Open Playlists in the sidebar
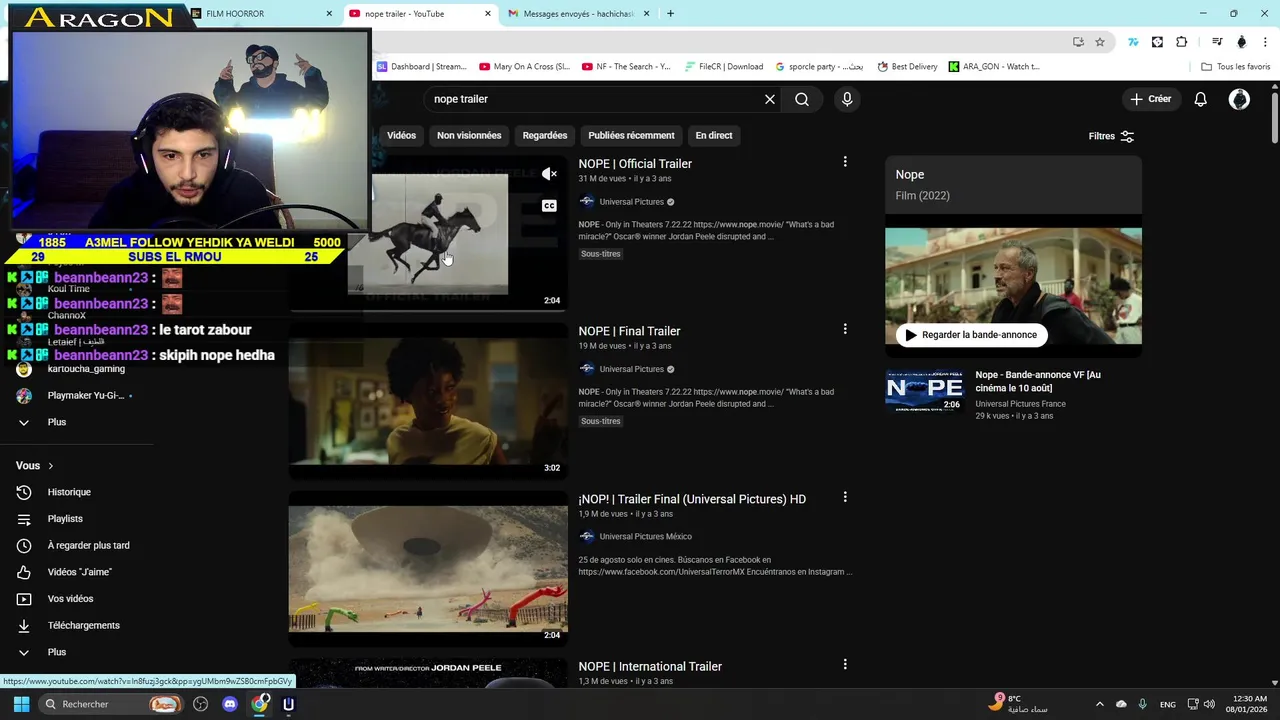 pos(65,519)
